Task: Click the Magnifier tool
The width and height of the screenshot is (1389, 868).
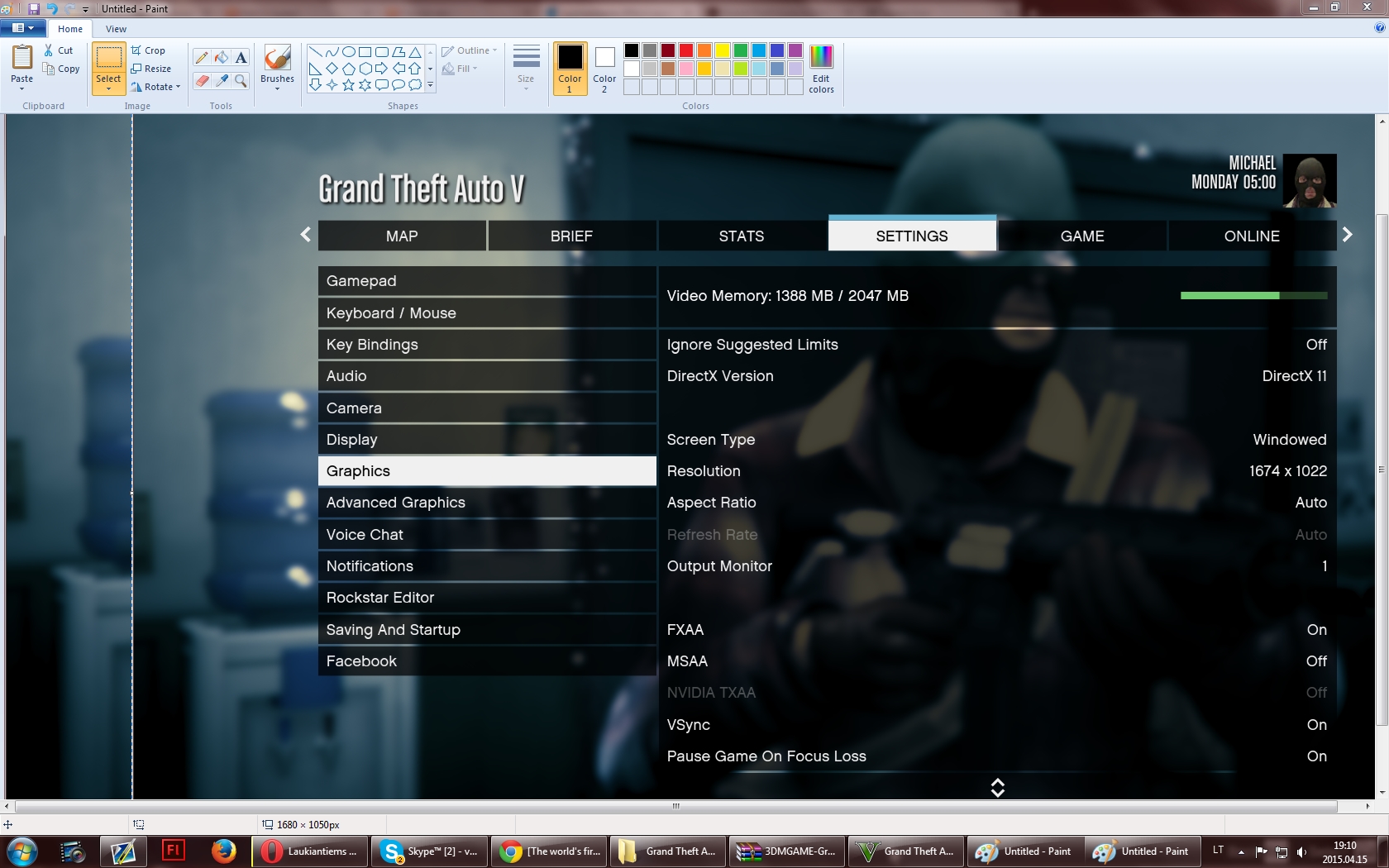Action: (241, 80)
